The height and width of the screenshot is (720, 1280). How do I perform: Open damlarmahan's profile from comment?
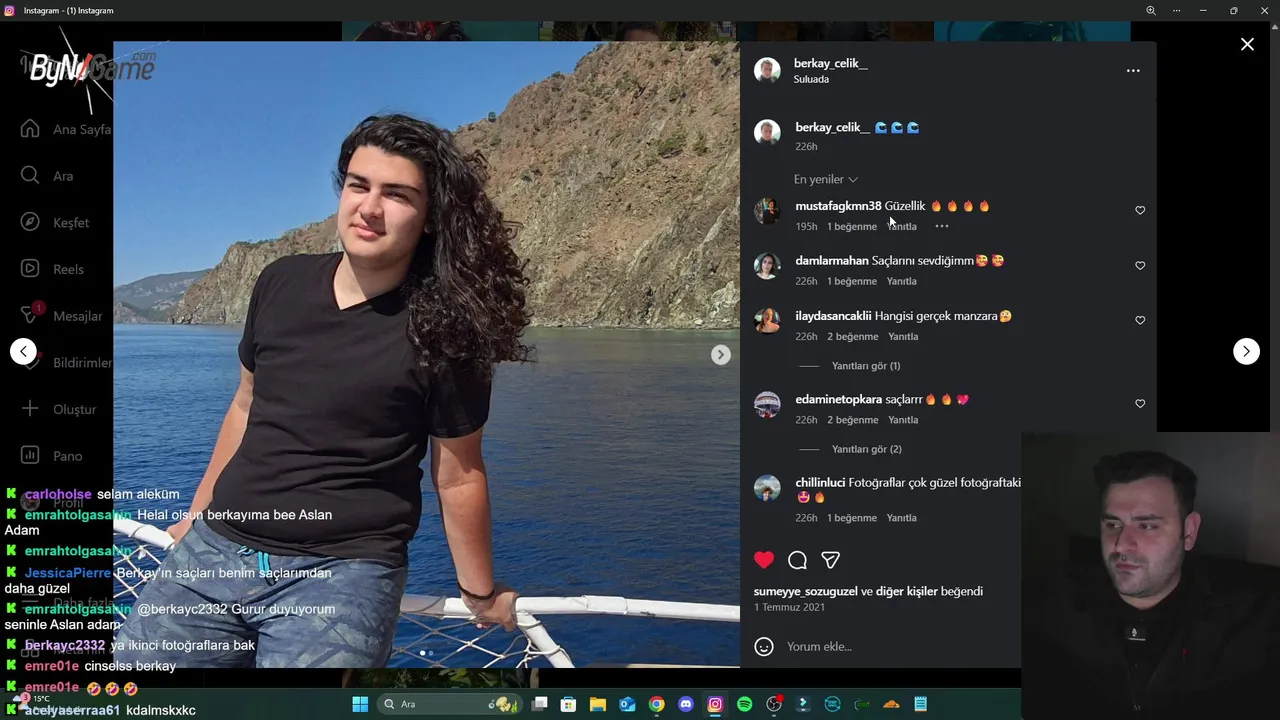pyautogui.click(x=832, y=261)
